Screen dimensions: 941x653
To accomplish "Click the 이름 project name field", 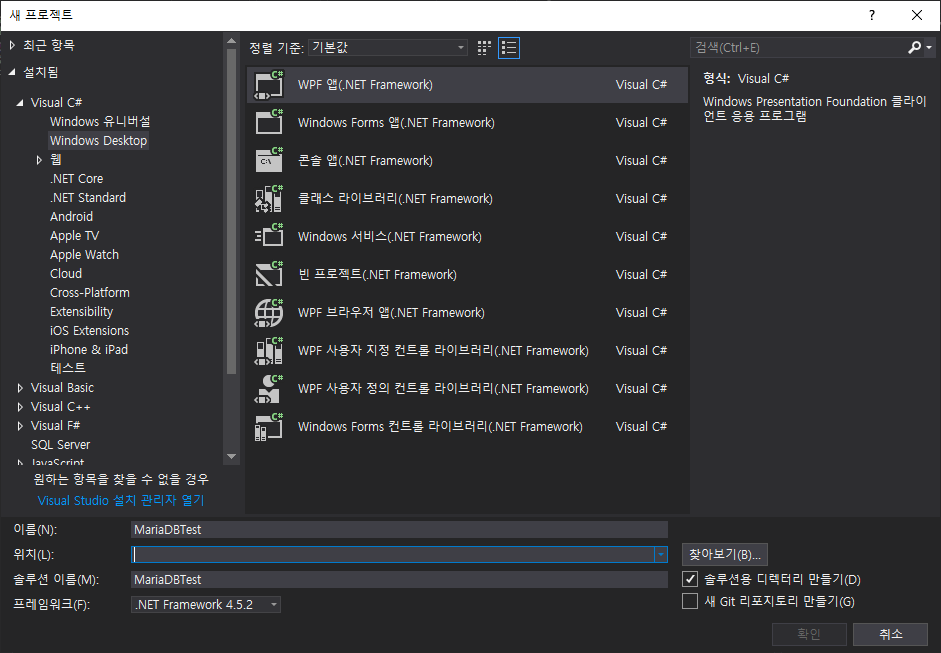I will click(x=399, y=529).
